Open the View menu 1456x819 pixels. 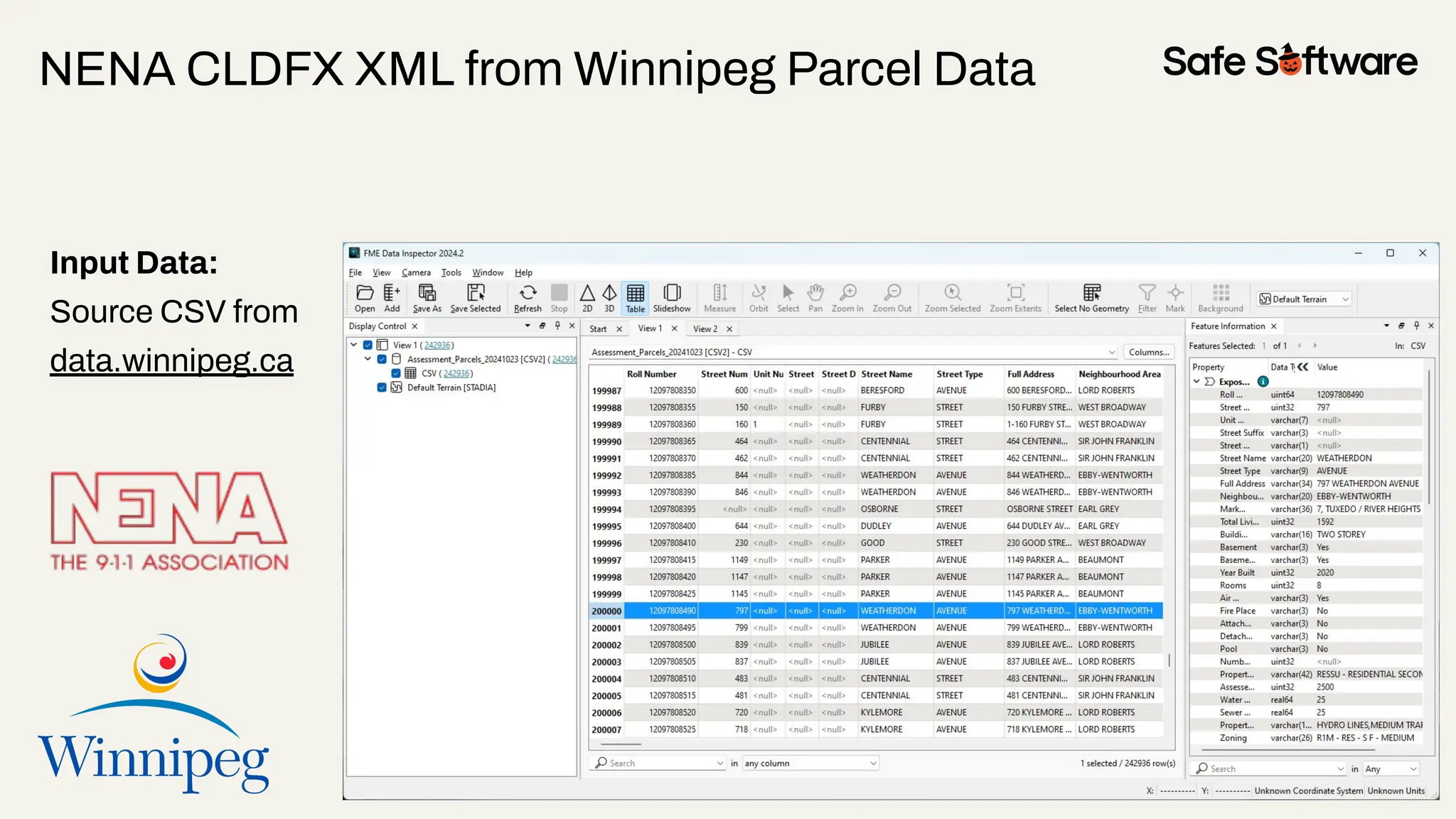point(382,272)
